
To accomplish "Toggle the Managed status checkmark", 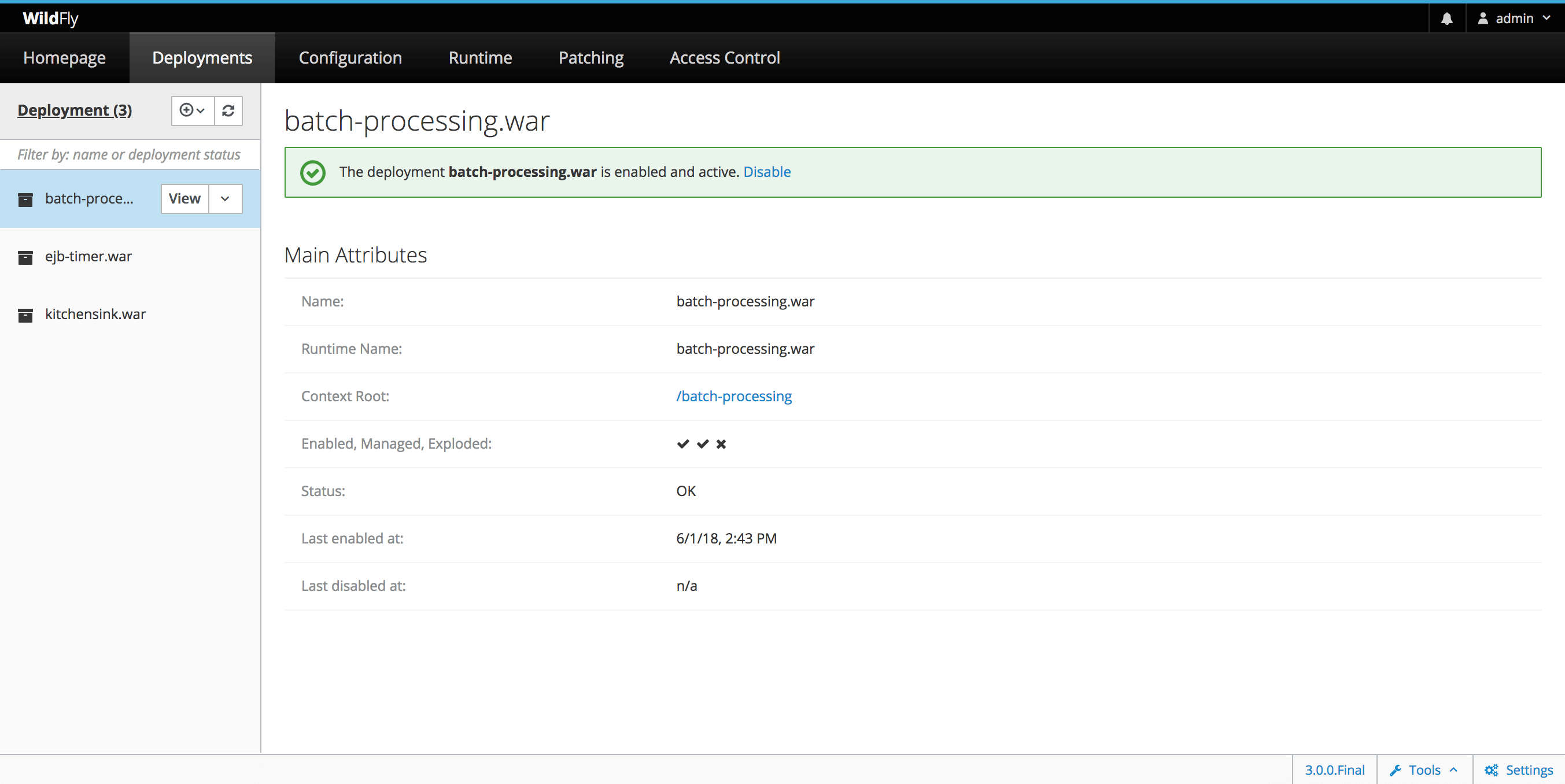I will pyautogui.click(x=701, y=443).
